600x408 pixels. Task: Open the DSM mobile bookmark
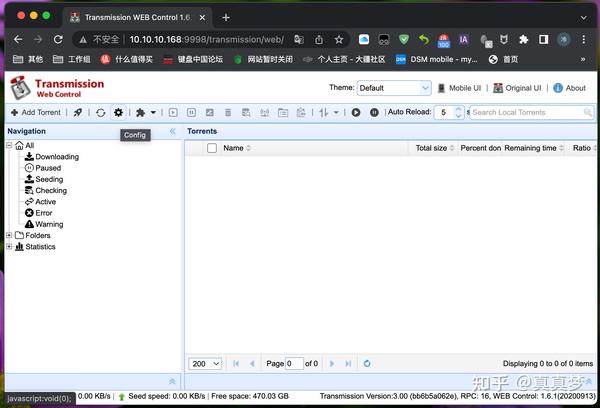tap(436, 59)
